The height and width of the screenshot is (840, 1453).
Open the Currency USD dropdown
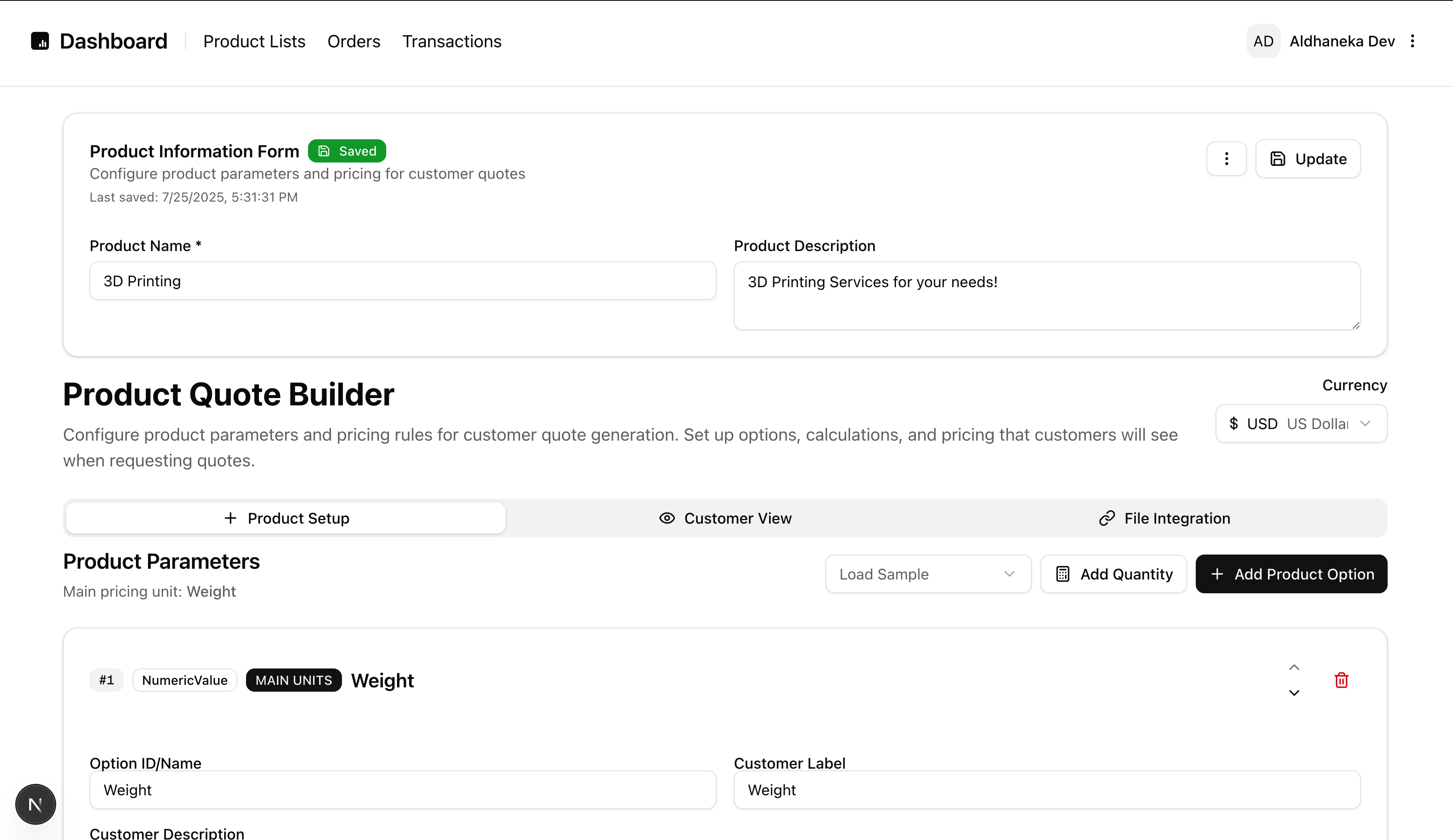pyautogui.click(x=1301, y=423)
